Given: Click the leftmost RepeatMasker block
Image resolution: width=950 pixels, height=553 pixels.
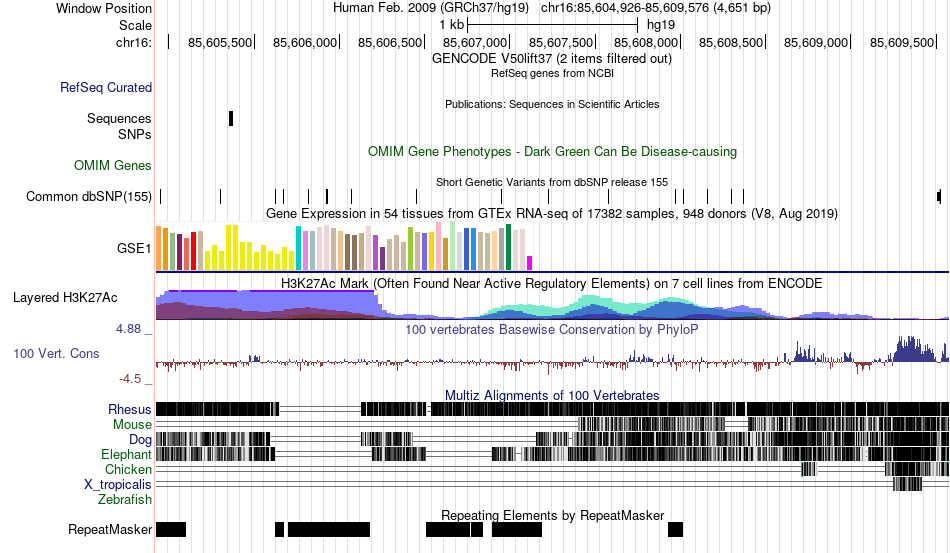Looking at the screenshot, I should [171, 529].
